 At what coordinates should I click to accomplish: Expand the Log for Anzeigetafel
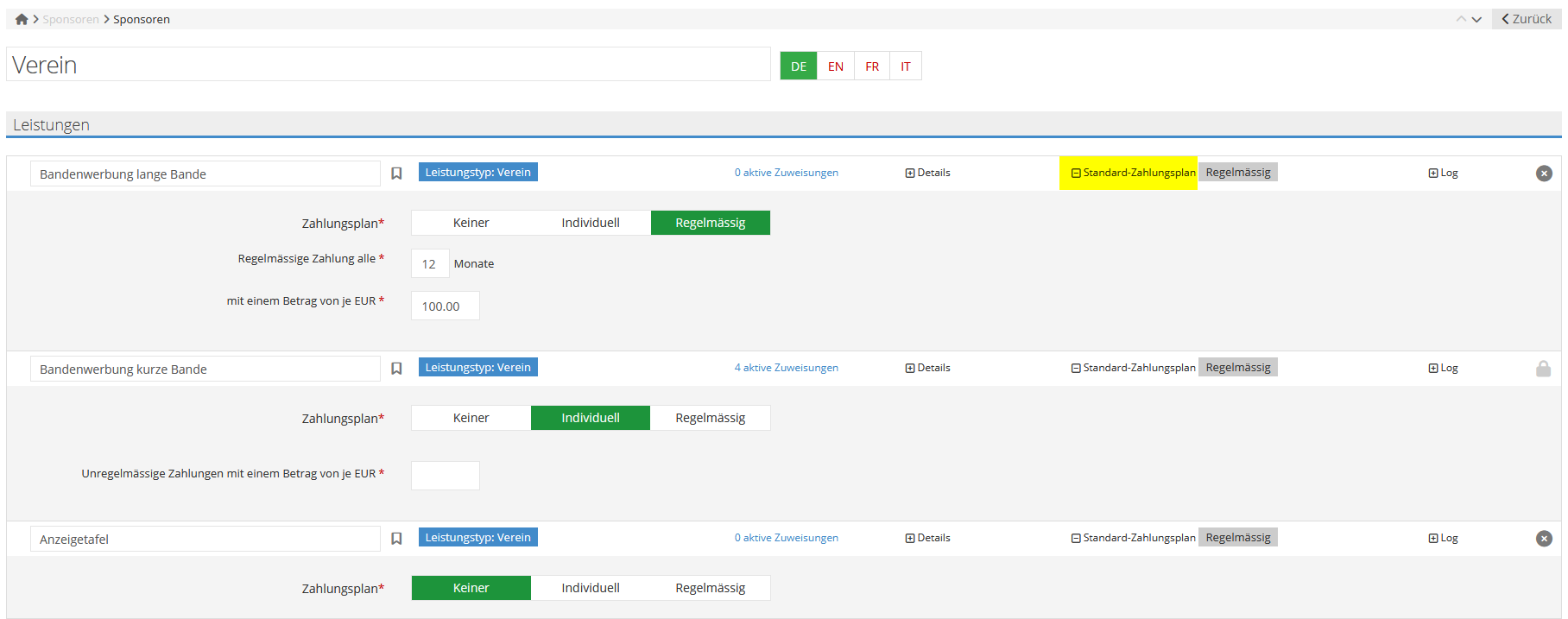[1443, 538]
